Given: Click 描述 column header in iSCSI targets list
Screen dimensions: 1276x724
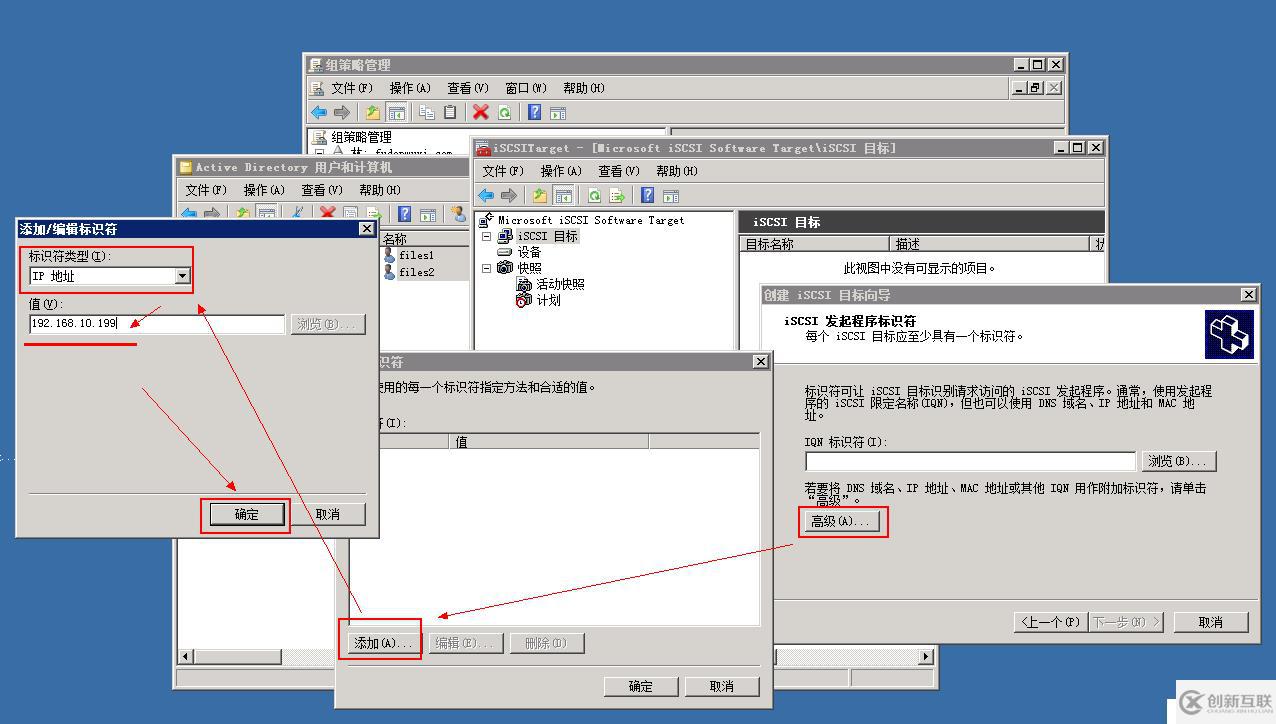Looking at the screenshot, I should (991, 244).
